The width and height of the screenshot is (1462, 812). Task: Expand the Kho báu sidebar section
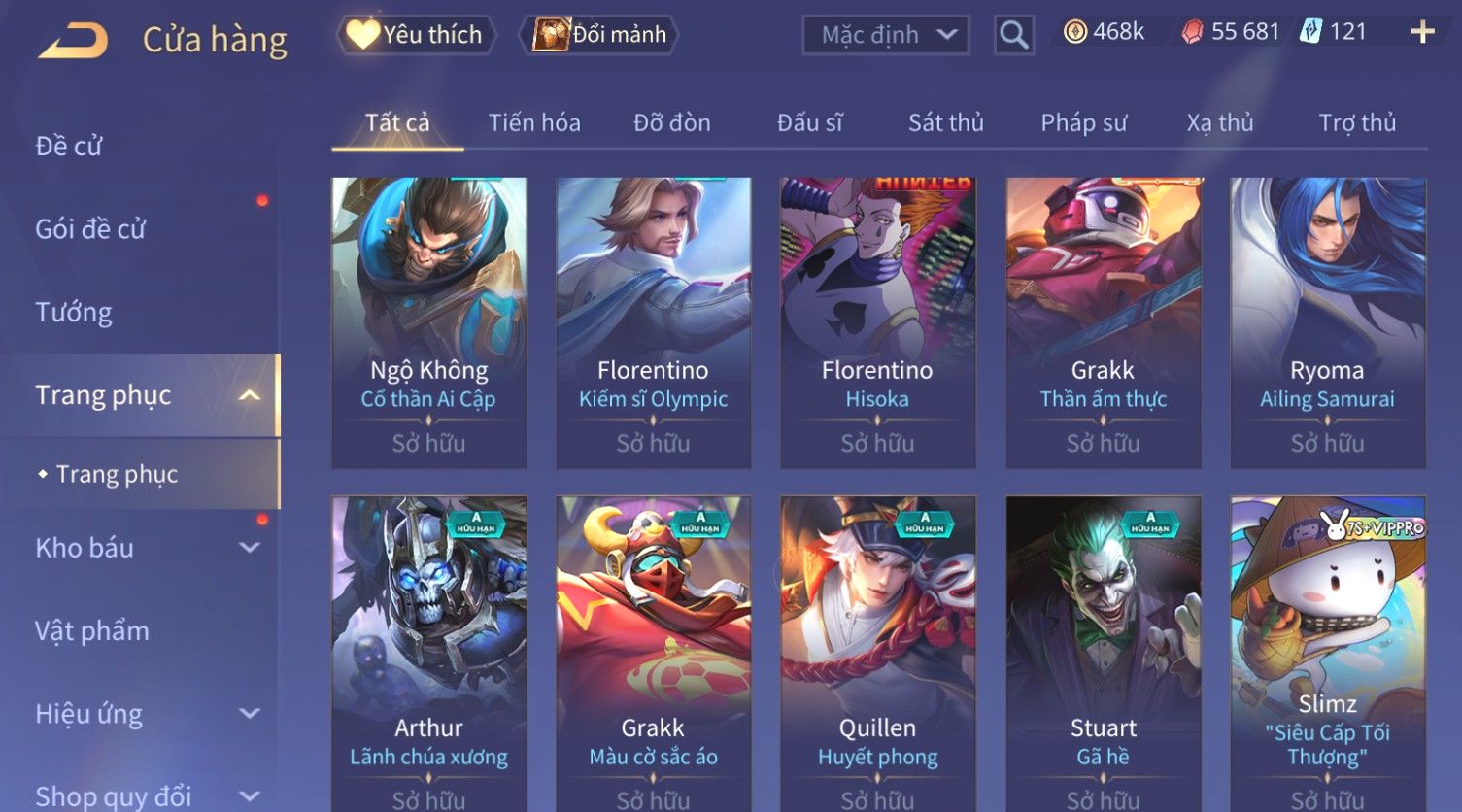pos(249,548)
